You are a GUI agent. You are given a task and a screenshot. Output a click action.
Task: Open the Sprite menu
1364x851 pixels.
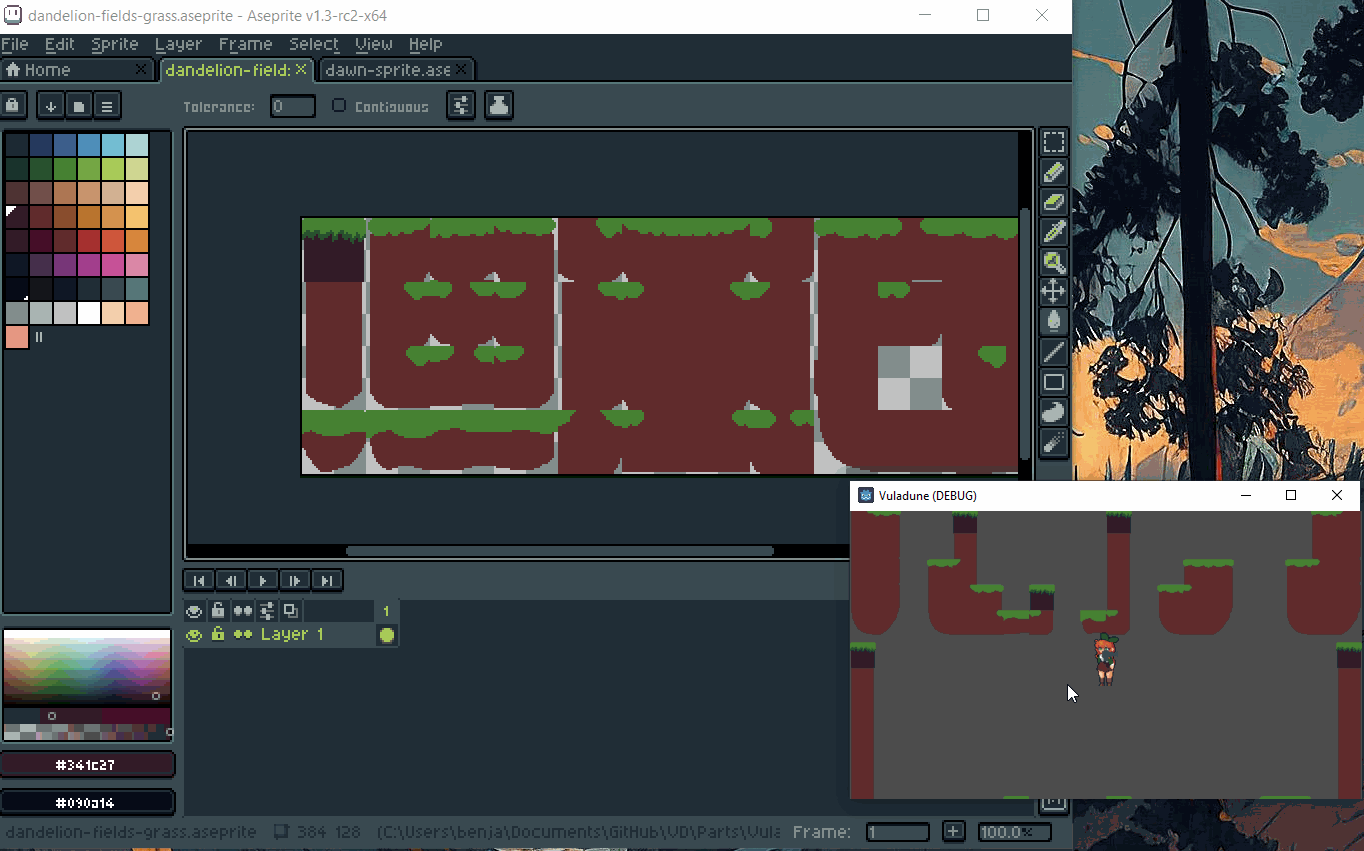pyautogui.click(x=115, y=44)
